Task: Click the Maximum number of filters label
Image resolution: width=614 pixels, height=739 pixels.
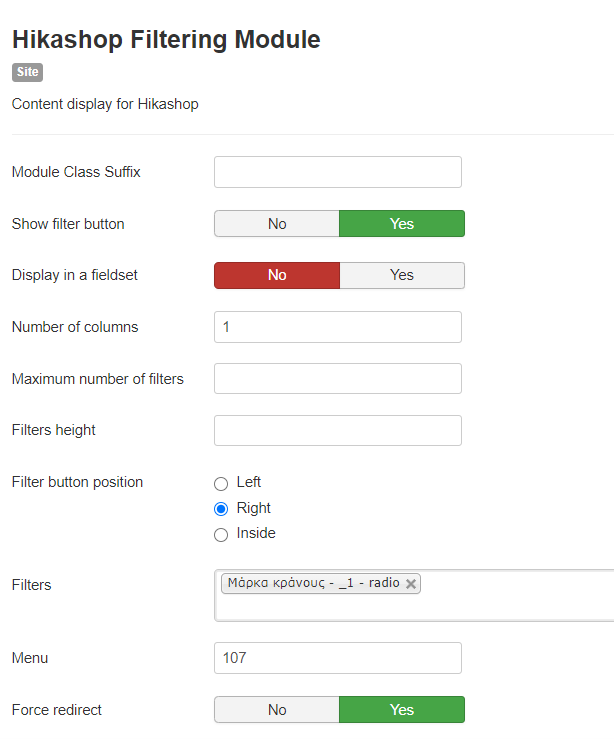Action: coord(98,379)
